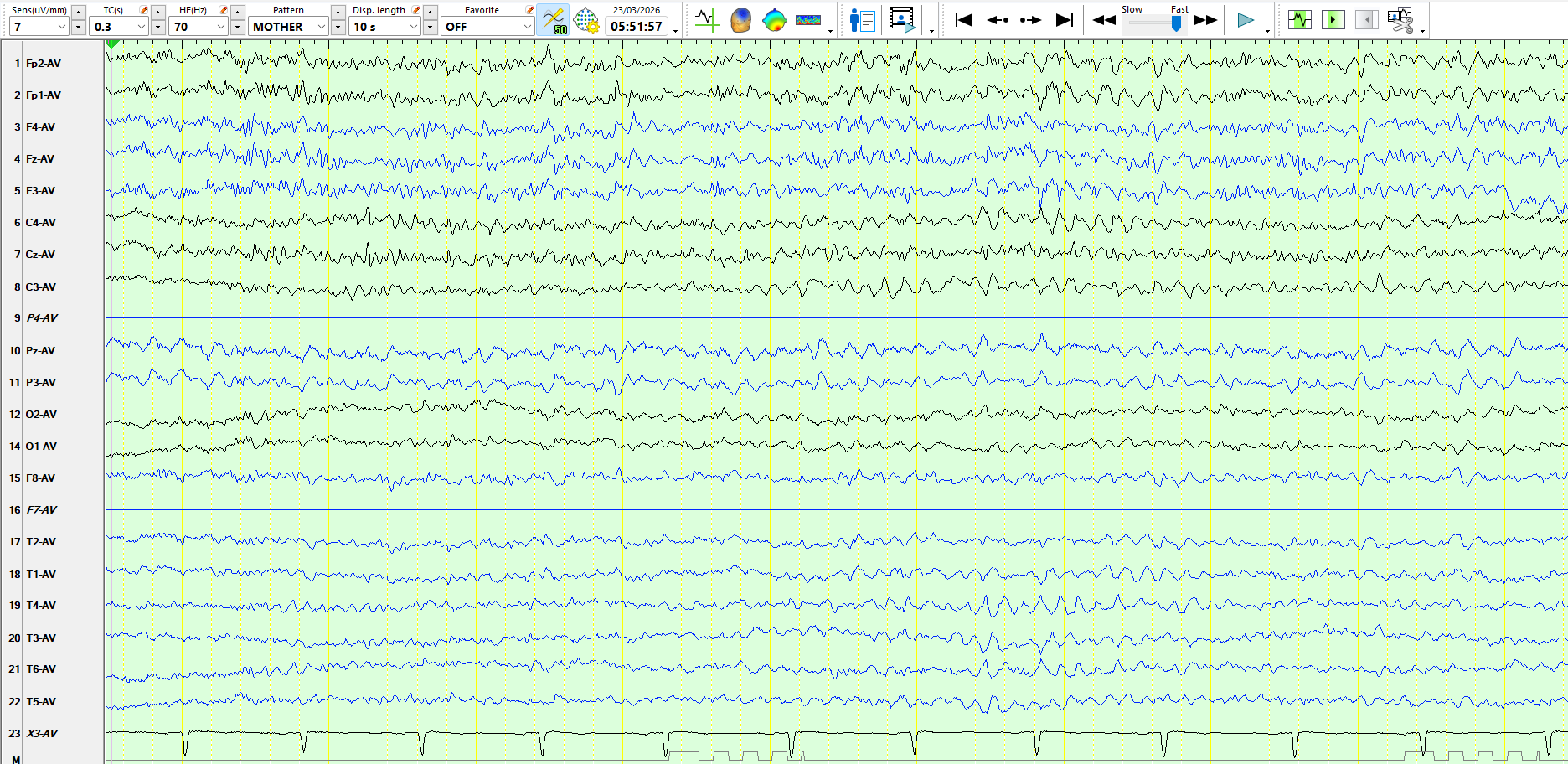Image resolution: width=1568 pixels, height=764 pixels.
Task: Edit Disp. length values with the pencil icon
Action: pyautogui.click(x=416, y=10)
